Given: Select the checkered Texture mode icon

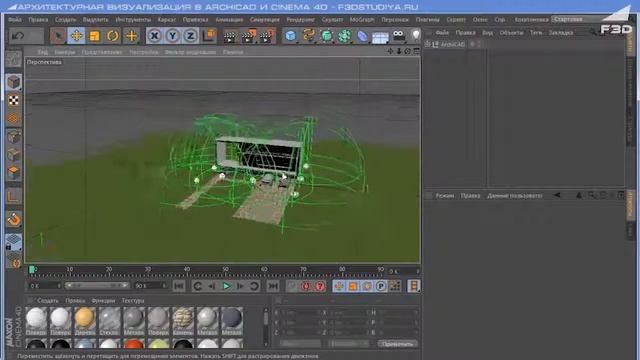Looking at the screenshot, I should pyautogui.click(x=13, y=100).
